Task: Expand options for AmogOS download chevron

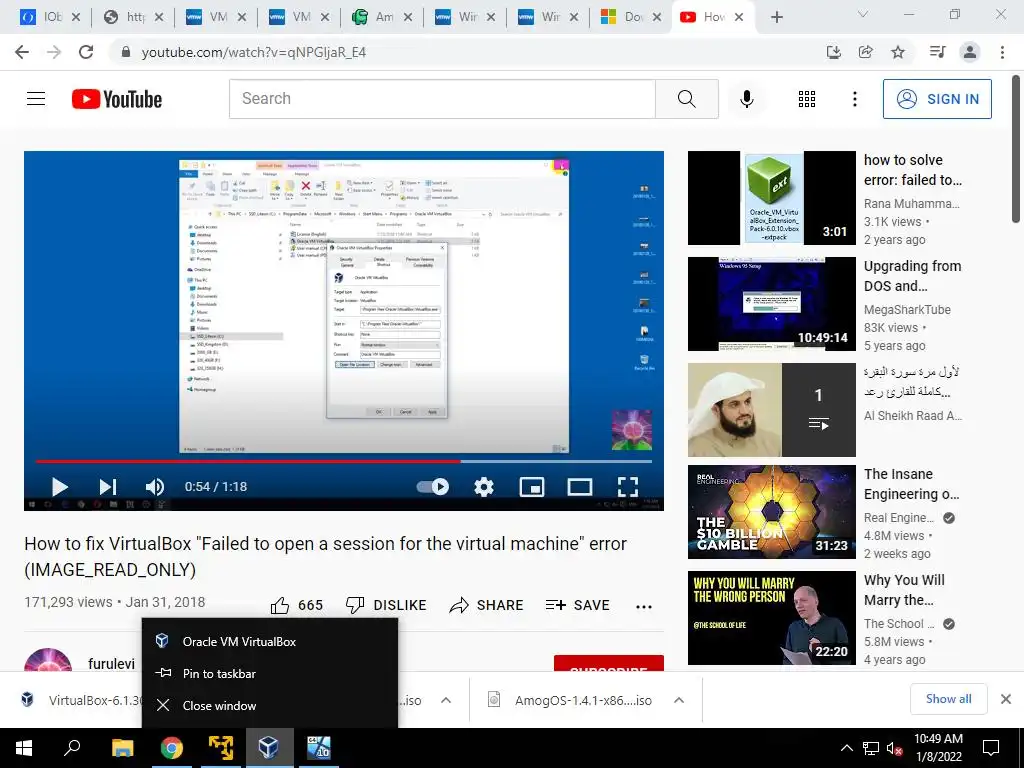Action: click(679, 700)
